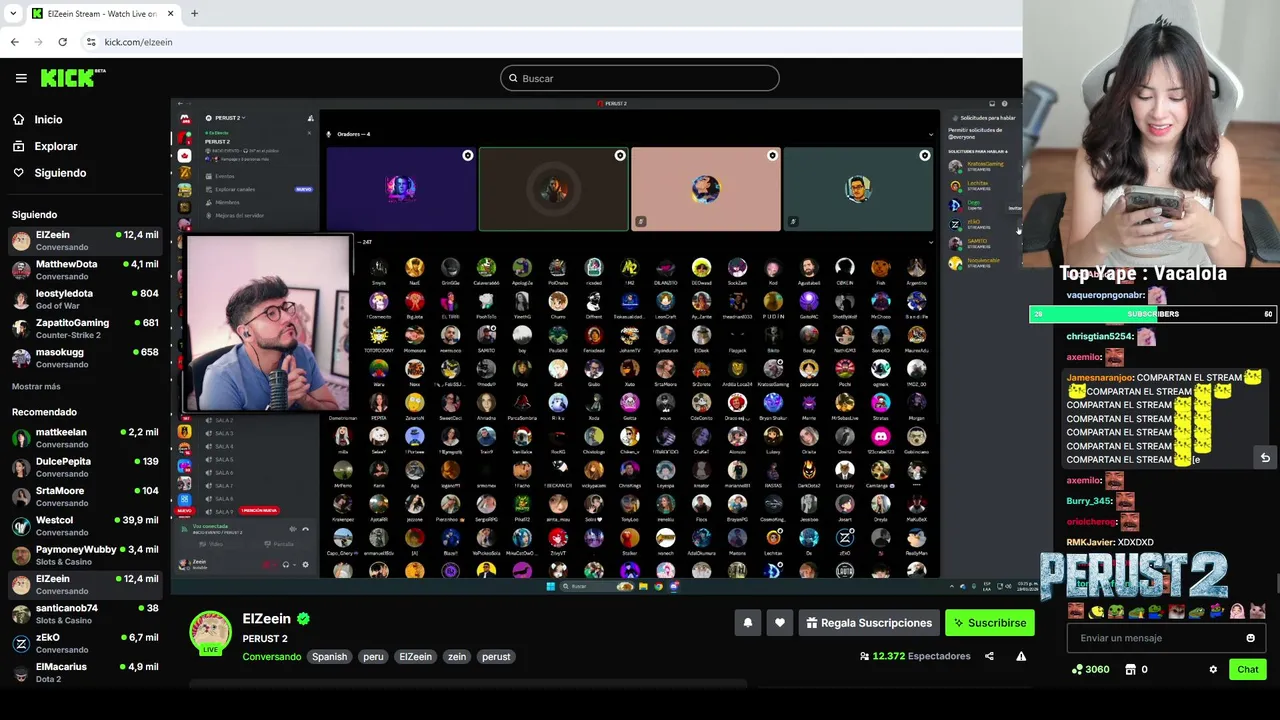Screen dimensions: 1280x720
Task: Open santicanob74 recommended channel
Action: 85,613
